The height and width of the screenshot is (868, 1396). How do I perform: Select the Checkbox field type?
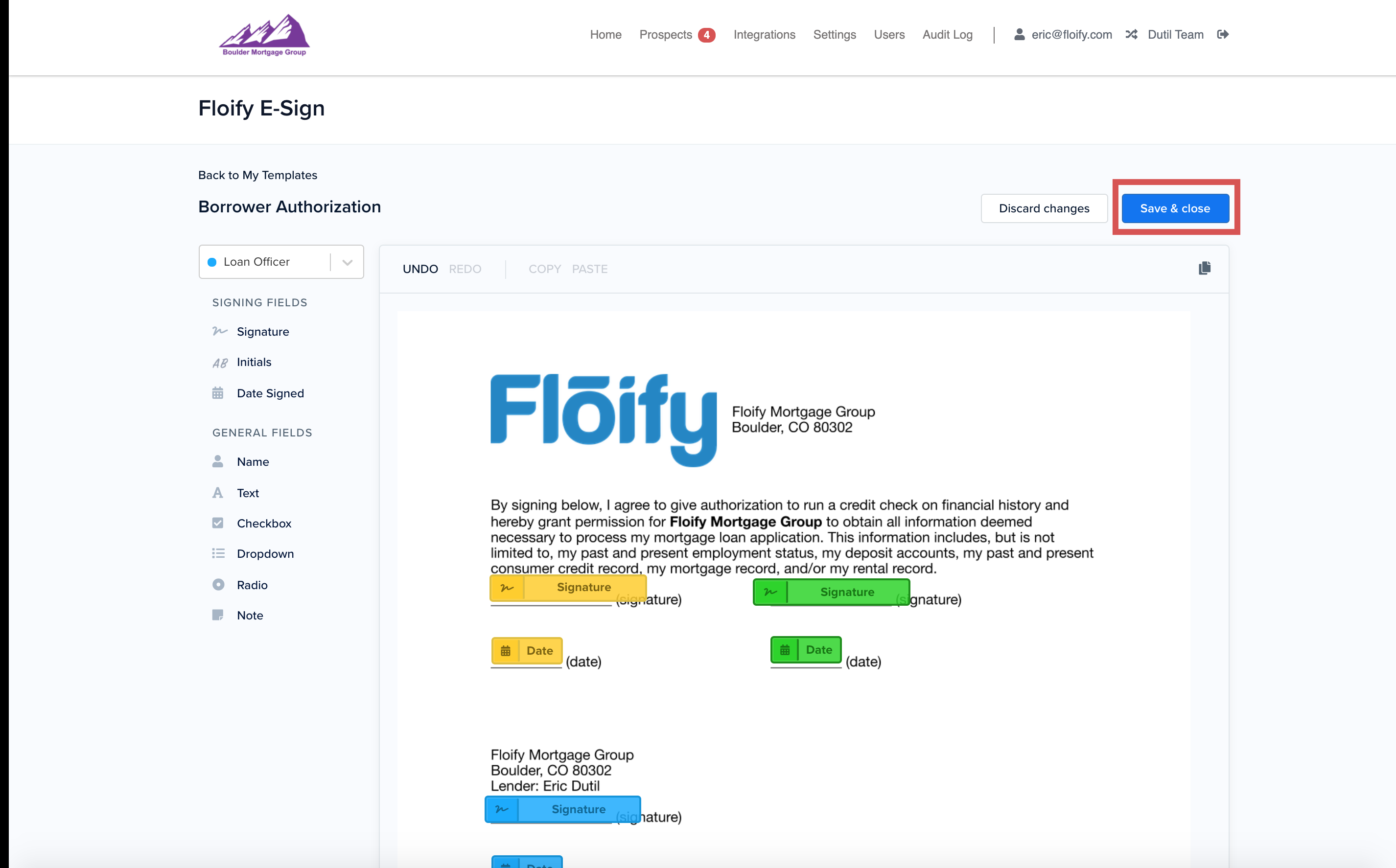263,523
